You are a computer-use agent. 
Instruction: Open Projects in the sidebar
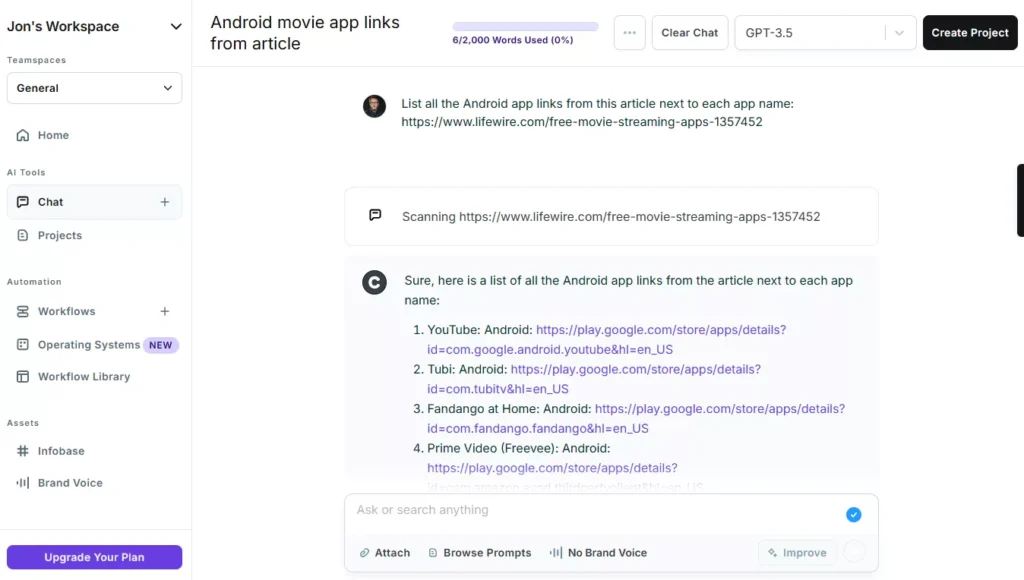point(59,236)
